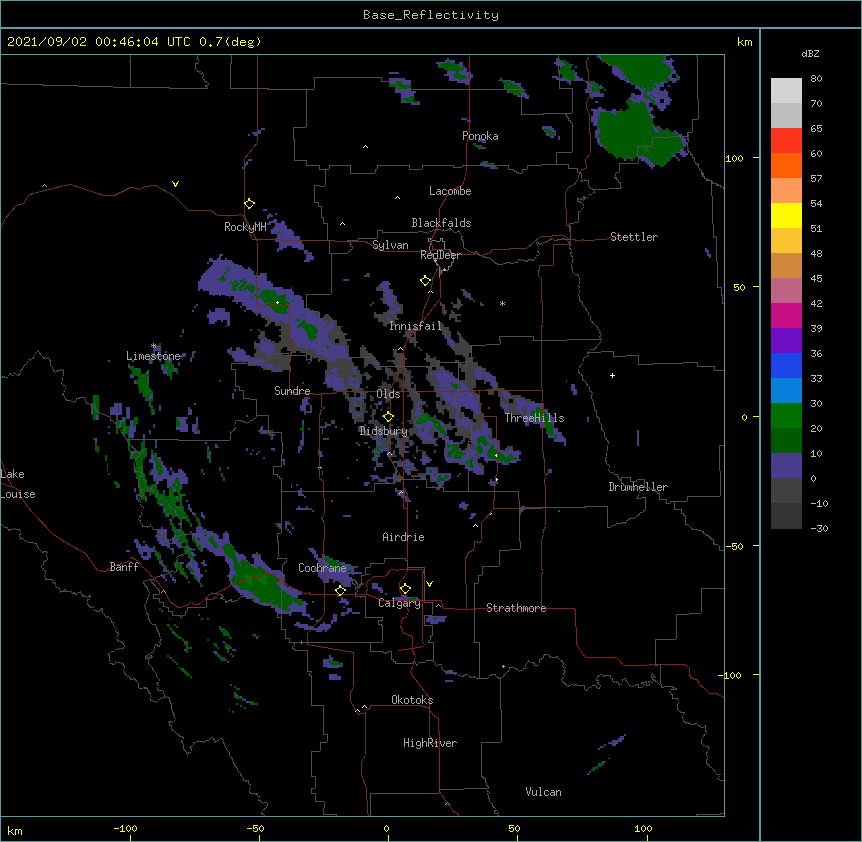Viewport: 862px width, 842px height.
Task: Select the light gray 70-80 dBZ swatch
Action: [786, 90]
